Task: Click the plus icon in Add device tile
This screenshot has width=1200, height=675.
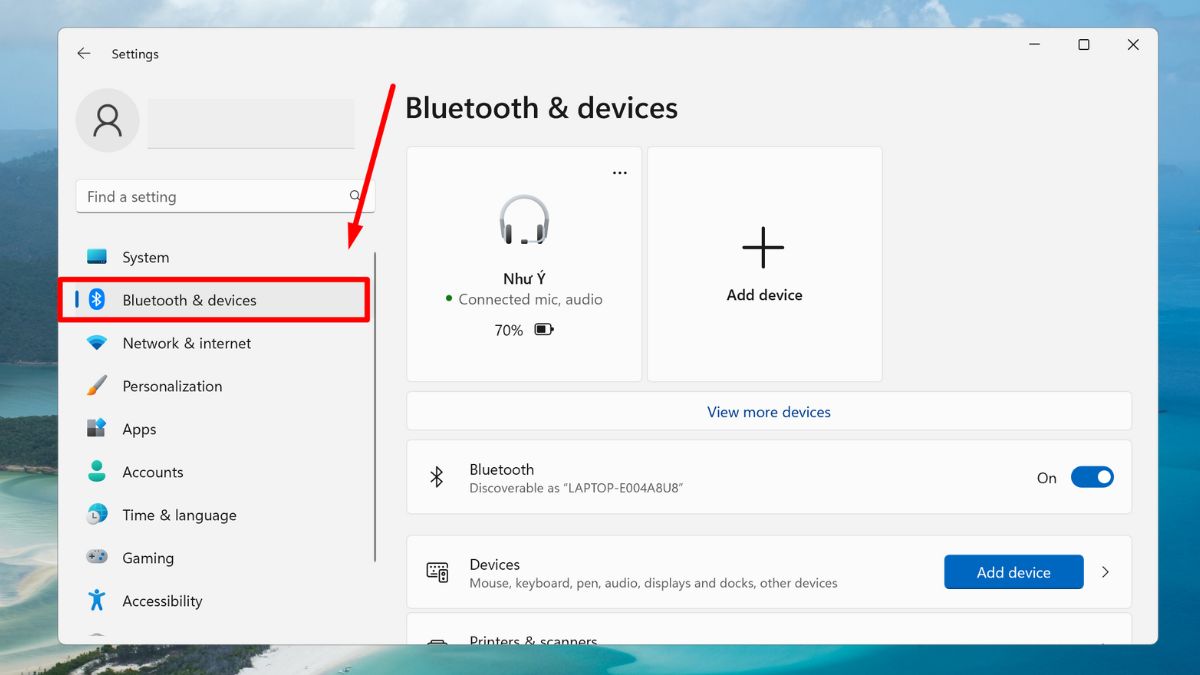Action: point(763,247)
